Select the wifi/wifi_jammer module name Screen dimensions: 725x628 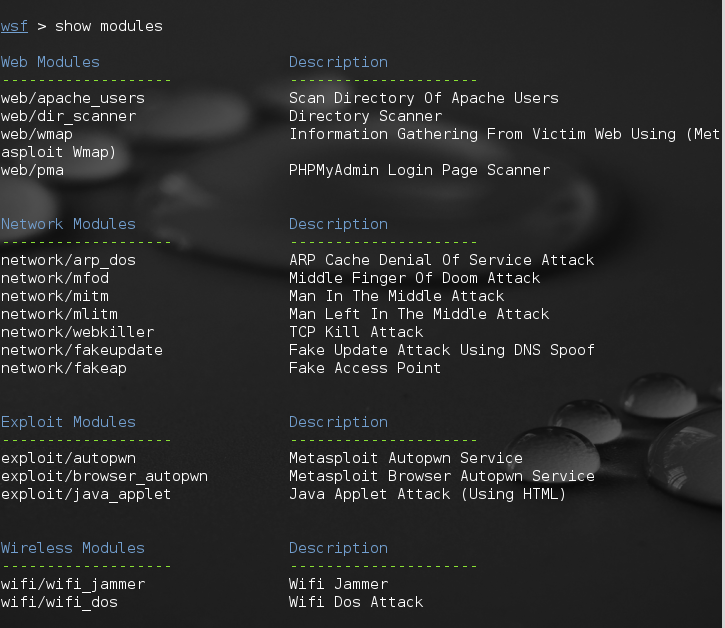[x=73, y=584]
